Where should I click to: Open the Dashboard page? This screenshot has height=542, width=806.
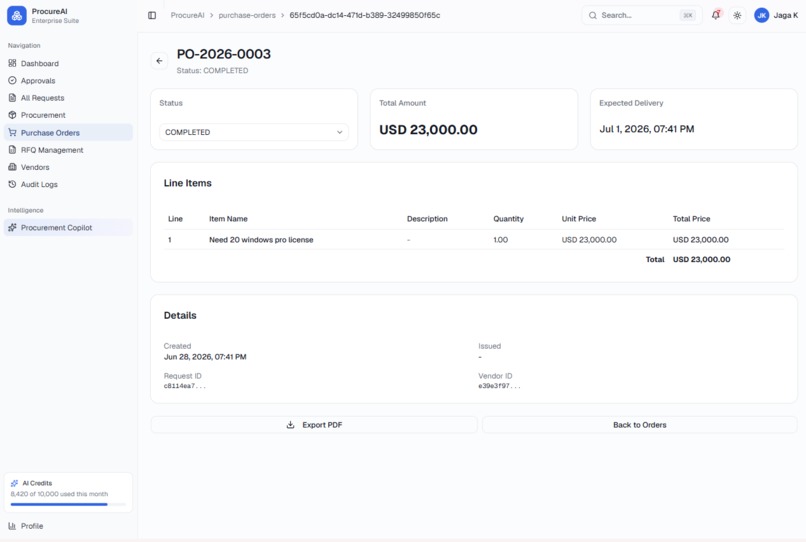[x=68, y=63]
